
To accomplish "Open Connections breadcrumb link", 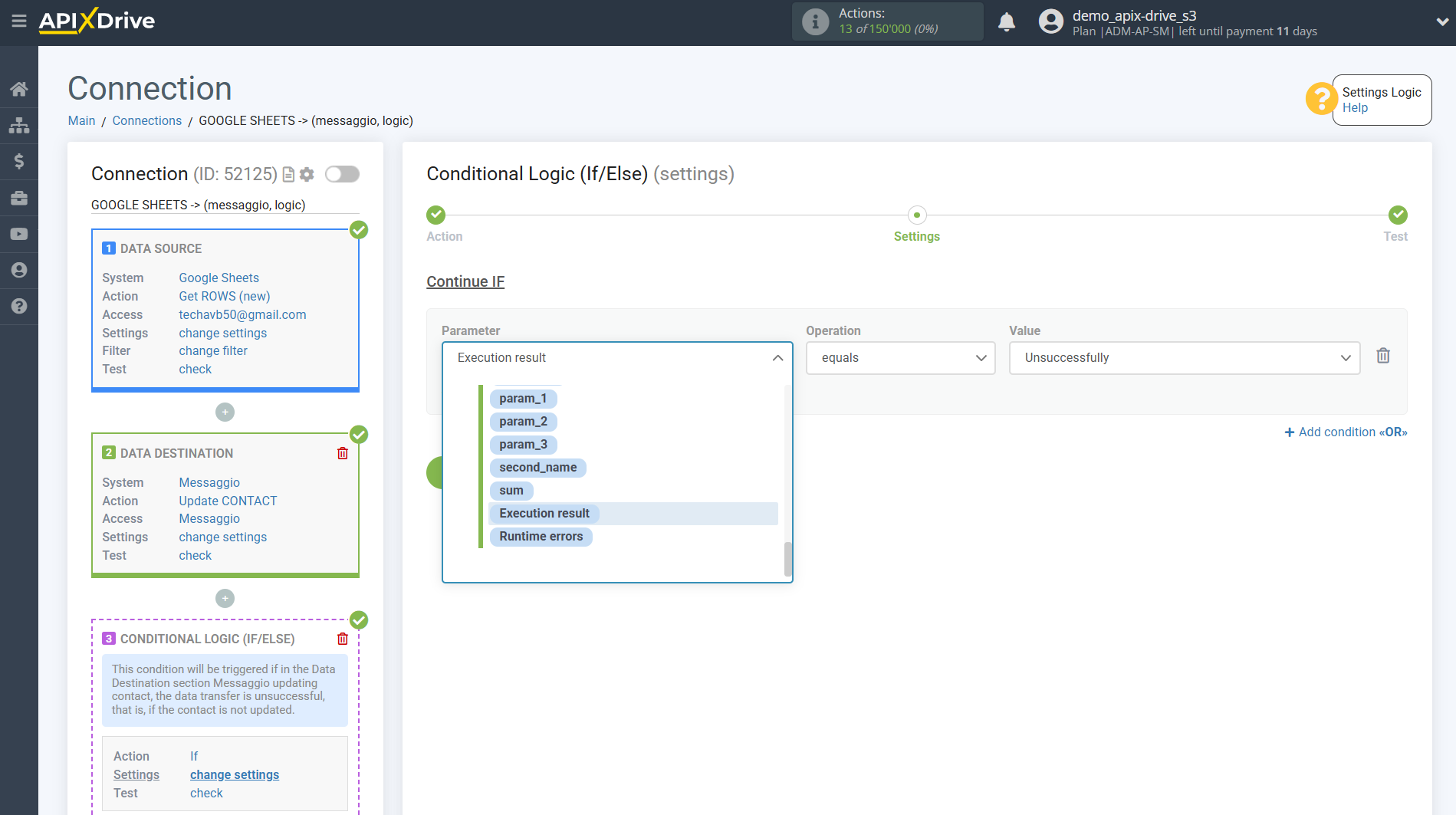I will 147,121.
